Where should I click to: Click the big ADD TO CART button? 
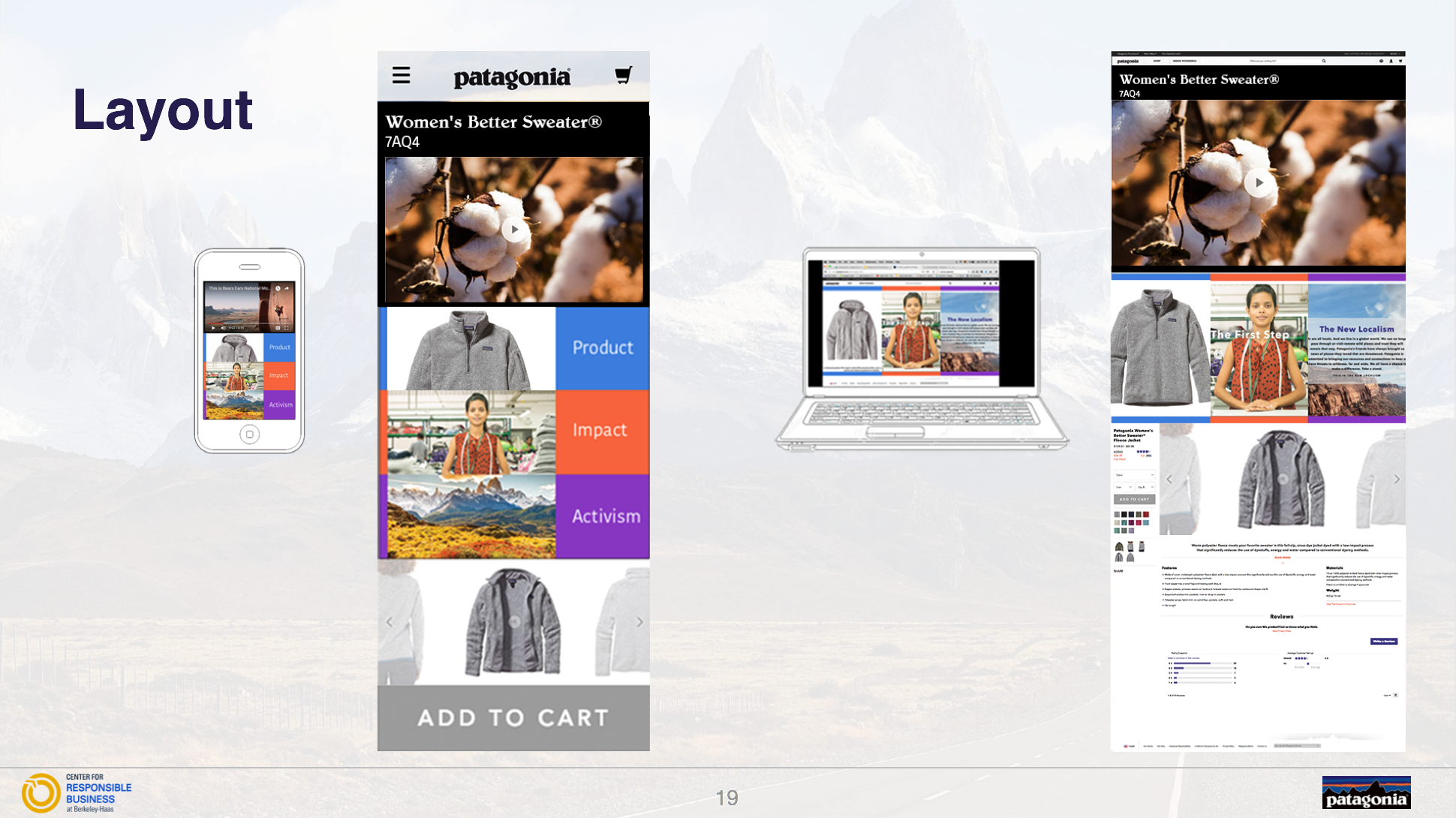click(513, 717)
